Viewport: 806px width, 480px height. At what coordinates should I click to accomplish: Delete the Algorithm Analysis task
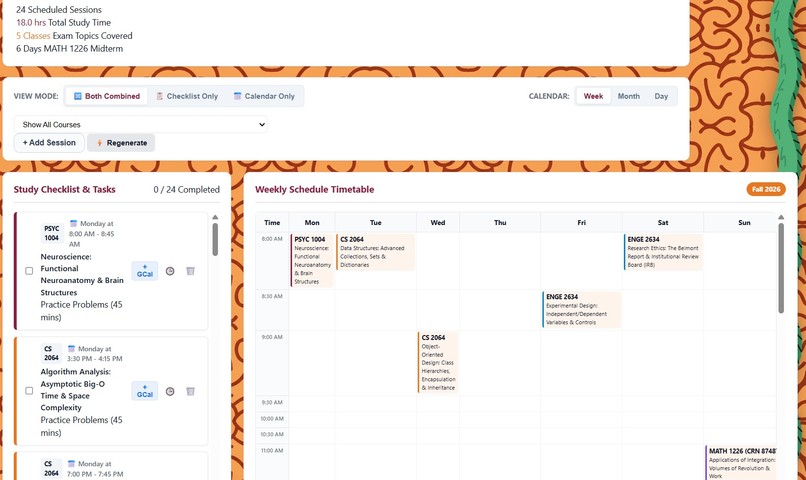[x=190, y=392]
